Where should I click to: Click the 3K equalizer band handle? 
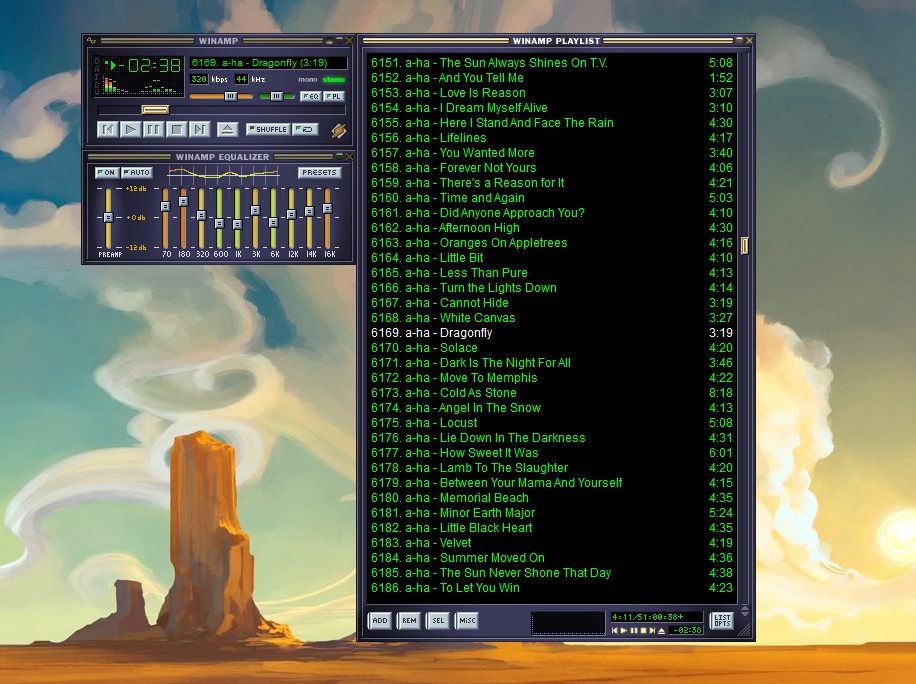(255, 210)
